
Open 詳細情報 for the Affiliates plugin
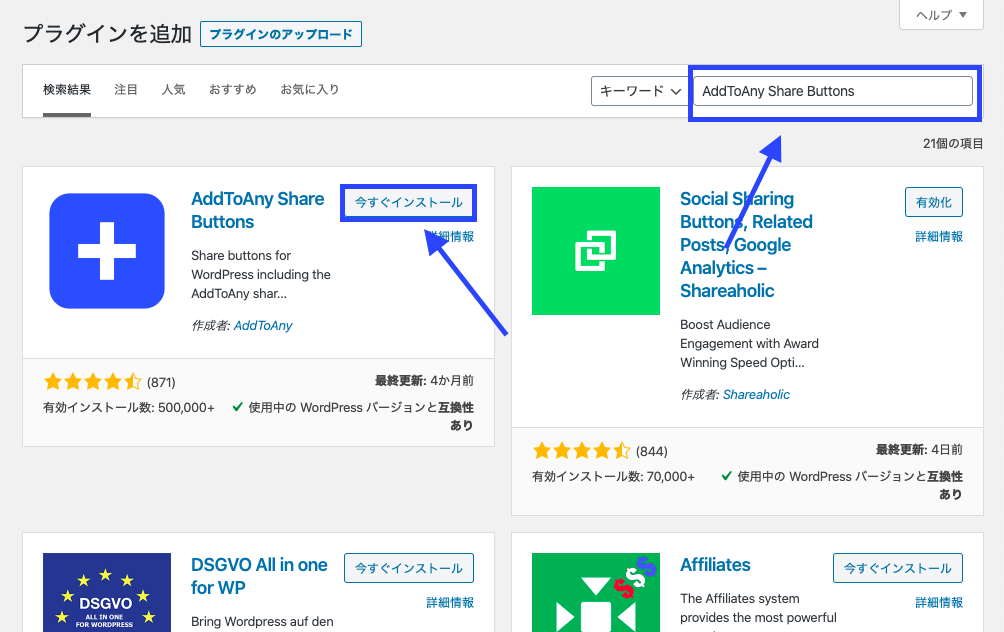tap(939, 602)
